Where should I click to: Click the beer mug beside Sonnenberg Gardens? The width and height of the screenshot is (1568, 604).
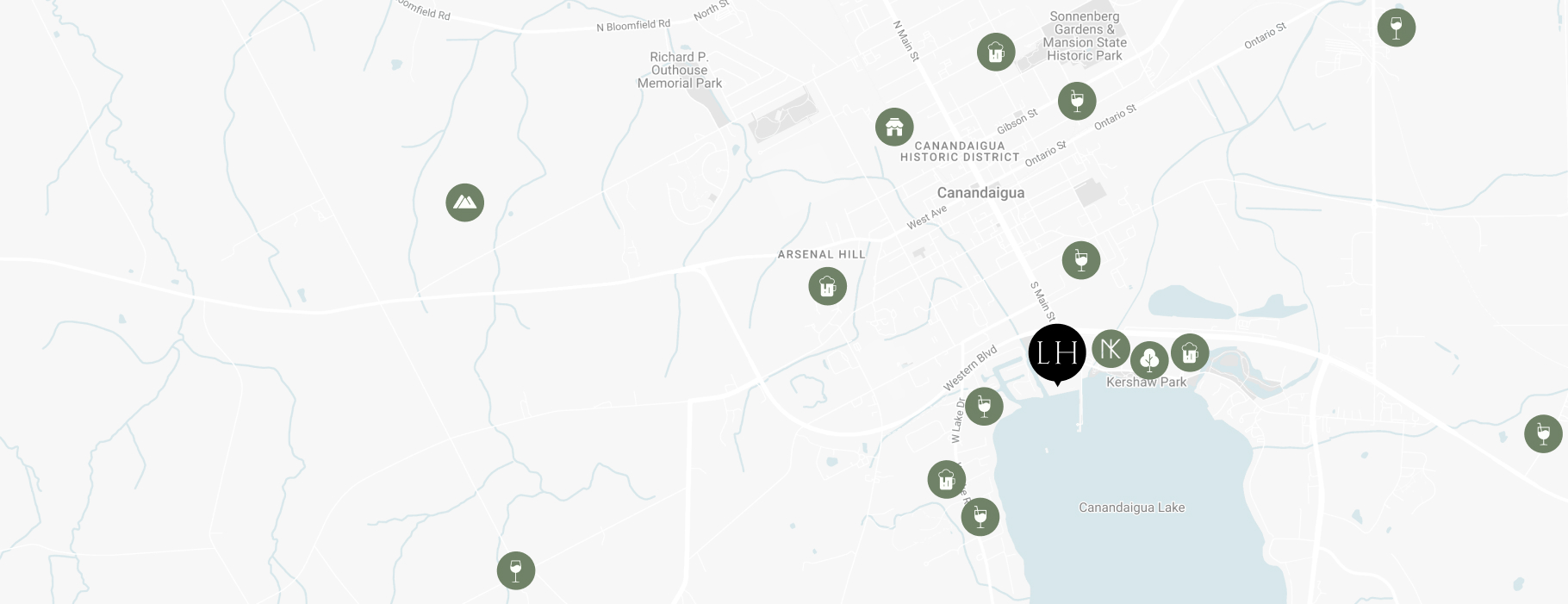coord(996,52)
